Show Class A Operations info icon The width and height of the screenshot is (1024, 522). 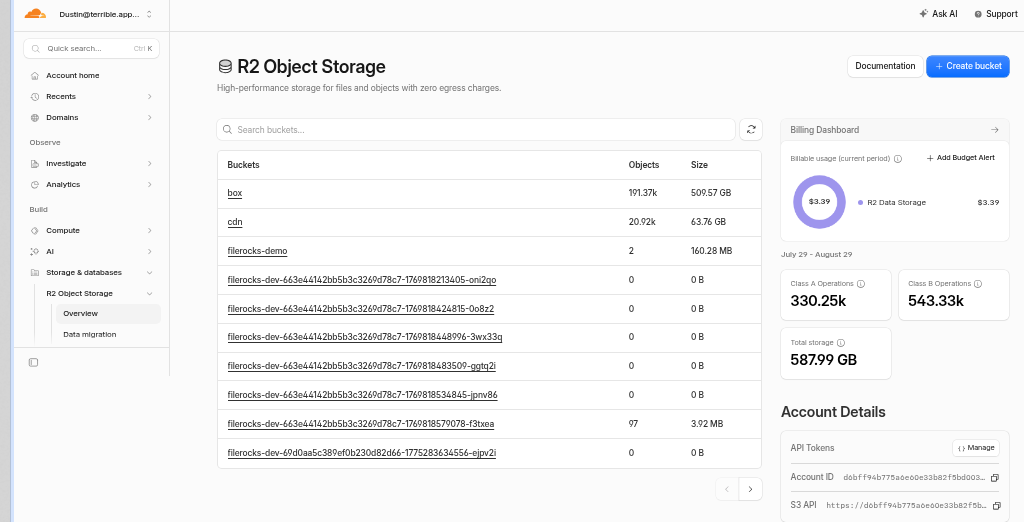click(861, 284)
